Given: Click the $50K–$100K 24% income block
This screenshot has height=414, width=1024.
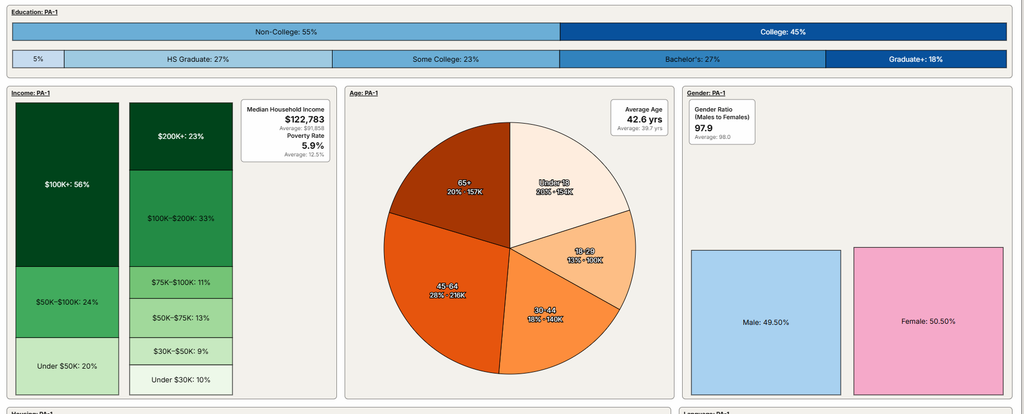Looking at the screenshot, I should [67, 302].
